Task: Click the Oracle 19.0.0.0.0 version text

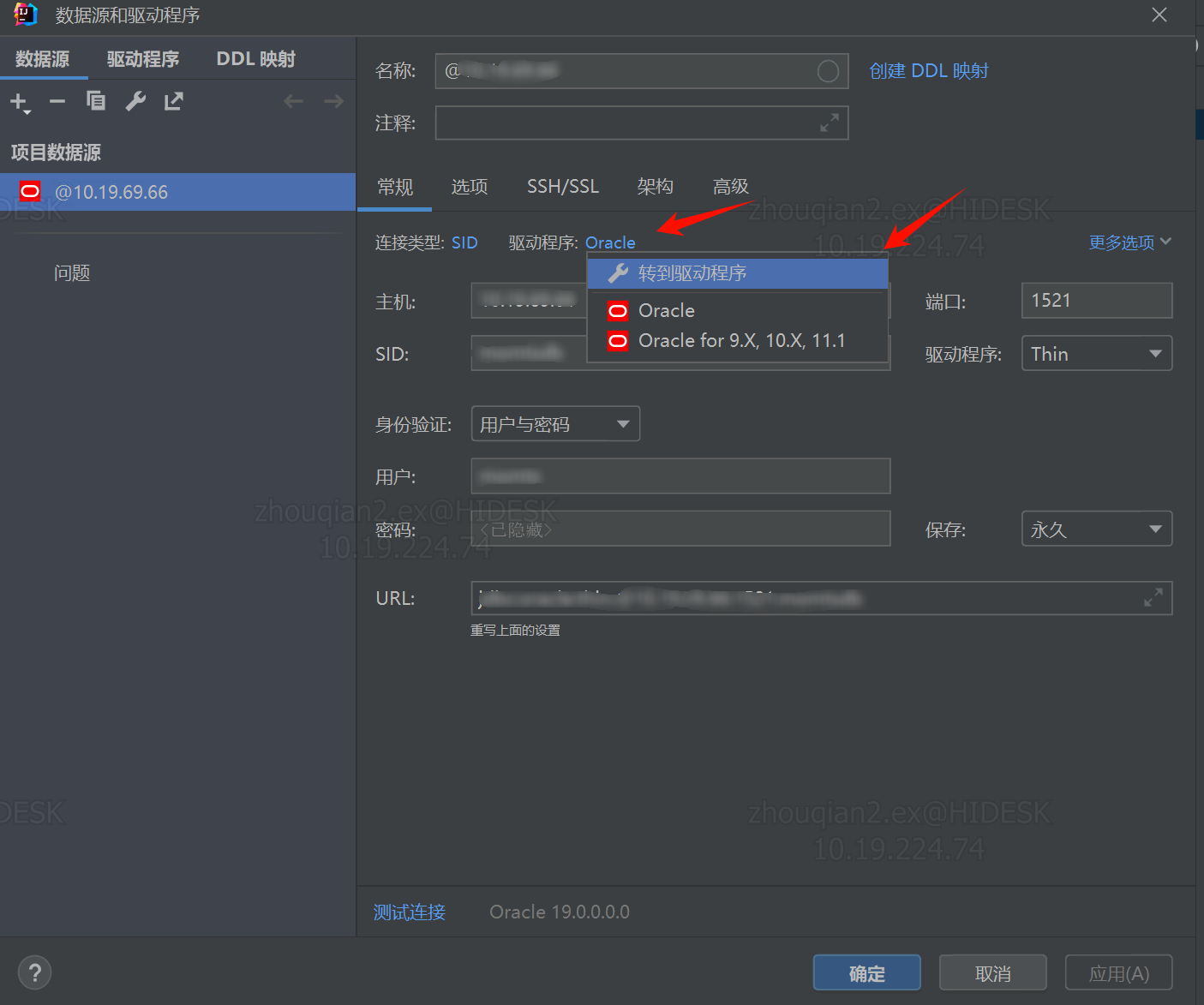Action: click(560, 912)
